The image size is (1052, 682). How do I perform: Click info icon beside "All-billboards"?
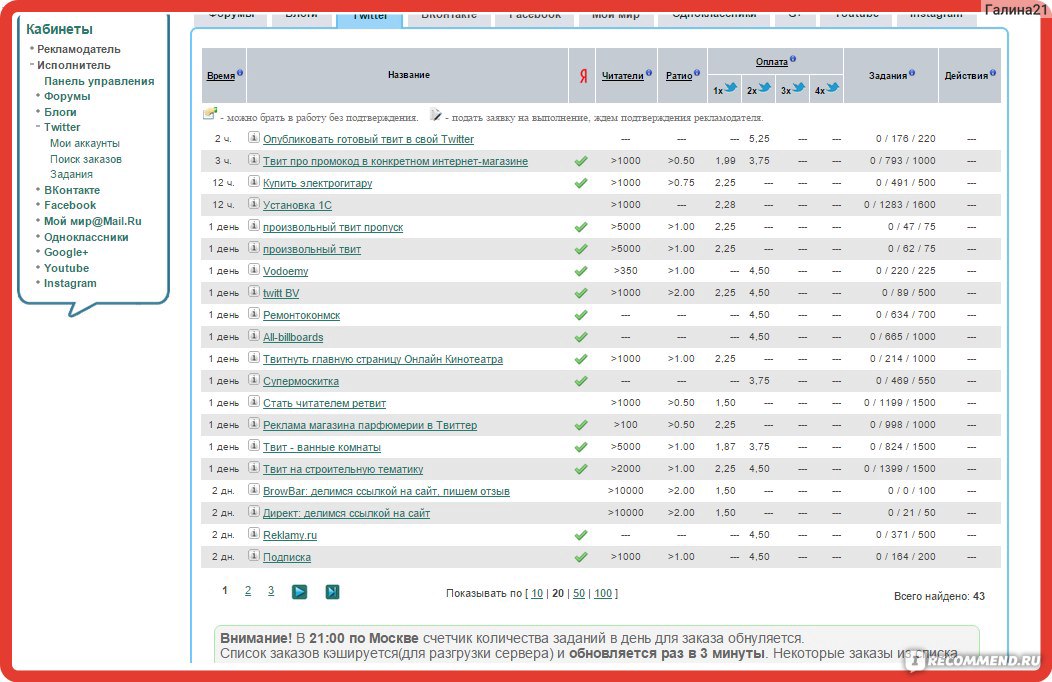click(x=254, y=335)
